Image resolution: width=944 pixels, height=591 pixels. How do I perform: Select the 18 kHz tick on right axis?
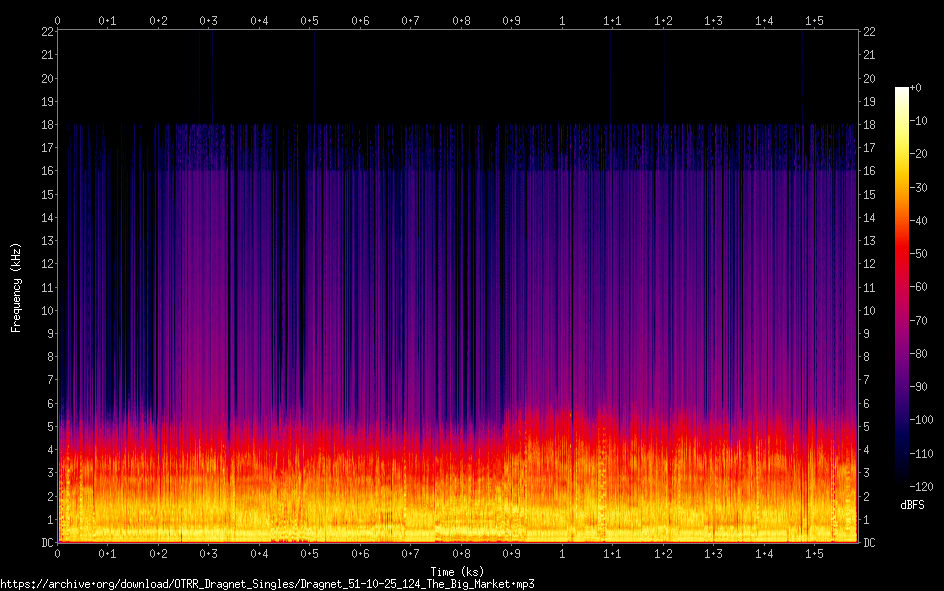pyautogui.click(x=870, y=125)
